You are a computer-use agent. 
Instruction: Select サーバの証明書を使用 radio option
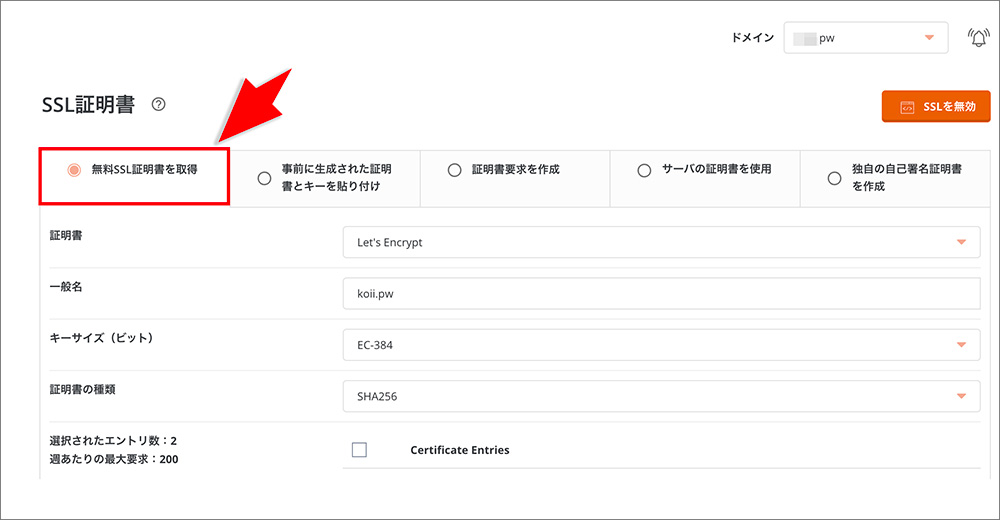click(644, 170)
